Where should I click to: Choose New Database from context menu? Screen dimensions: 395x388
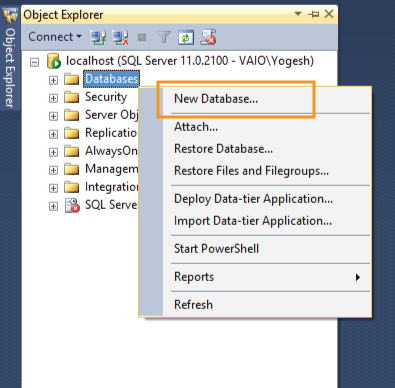216,99
